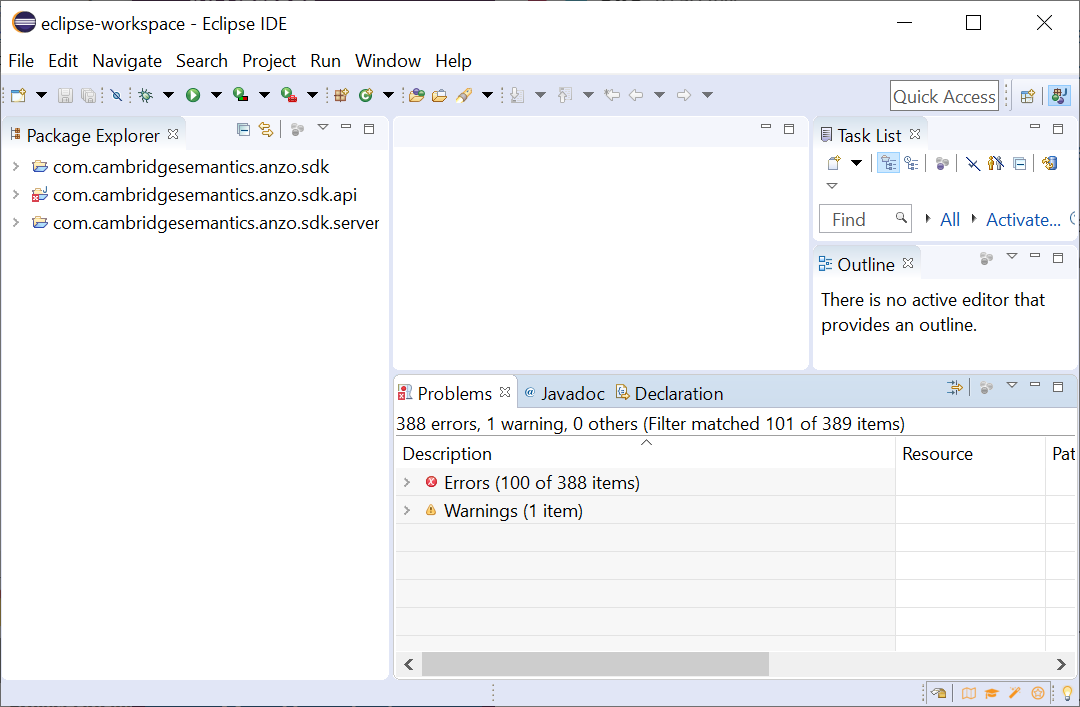Expand the com.cambridgesemantics.anzo.sdk.api project
This screenshot has width=1080, height=707.
click(x=16, y=195)
